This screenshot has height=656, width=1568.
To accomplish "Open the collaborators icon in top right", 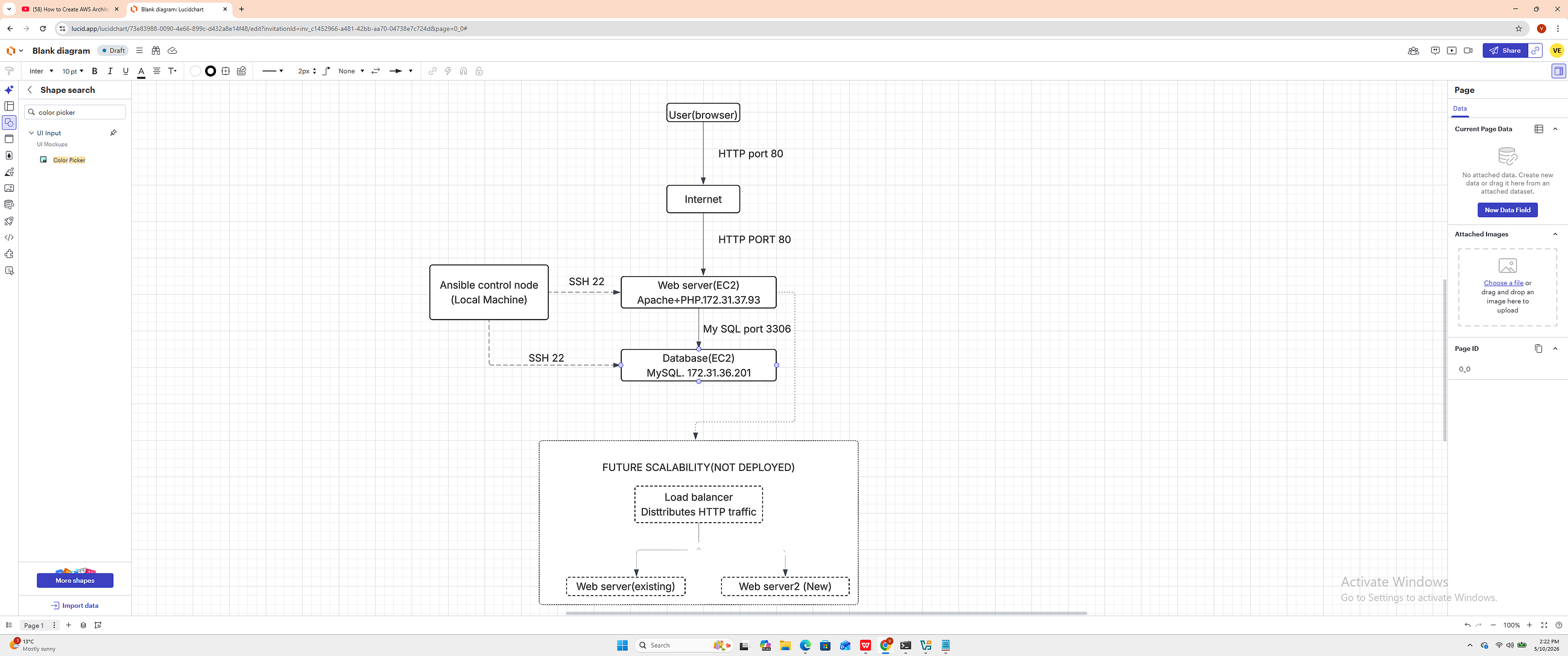I will pos(1414,51).
